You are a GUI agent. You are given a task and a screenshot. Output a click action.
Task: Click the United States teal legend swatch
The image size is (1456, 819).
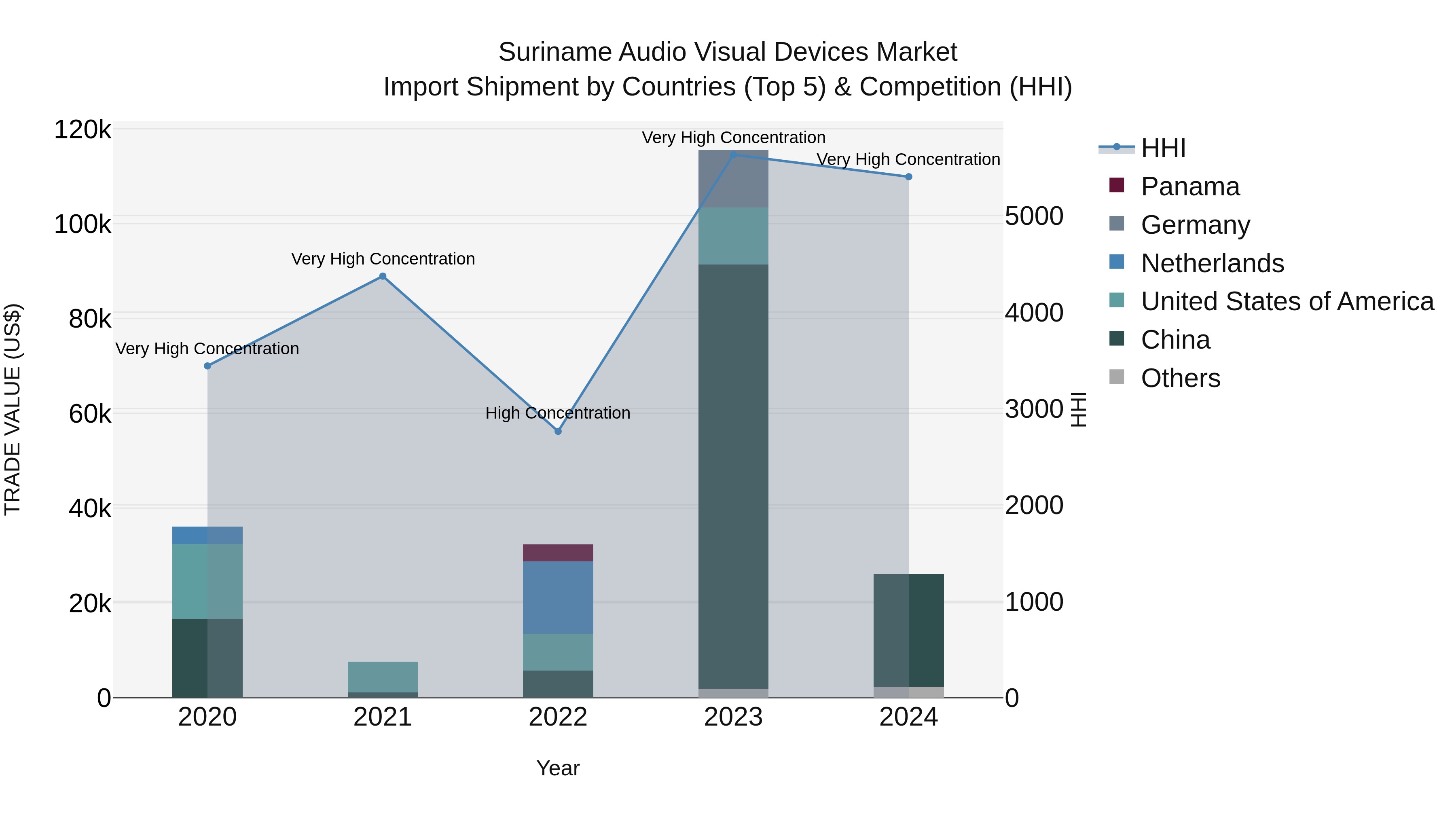[1116, 300]
